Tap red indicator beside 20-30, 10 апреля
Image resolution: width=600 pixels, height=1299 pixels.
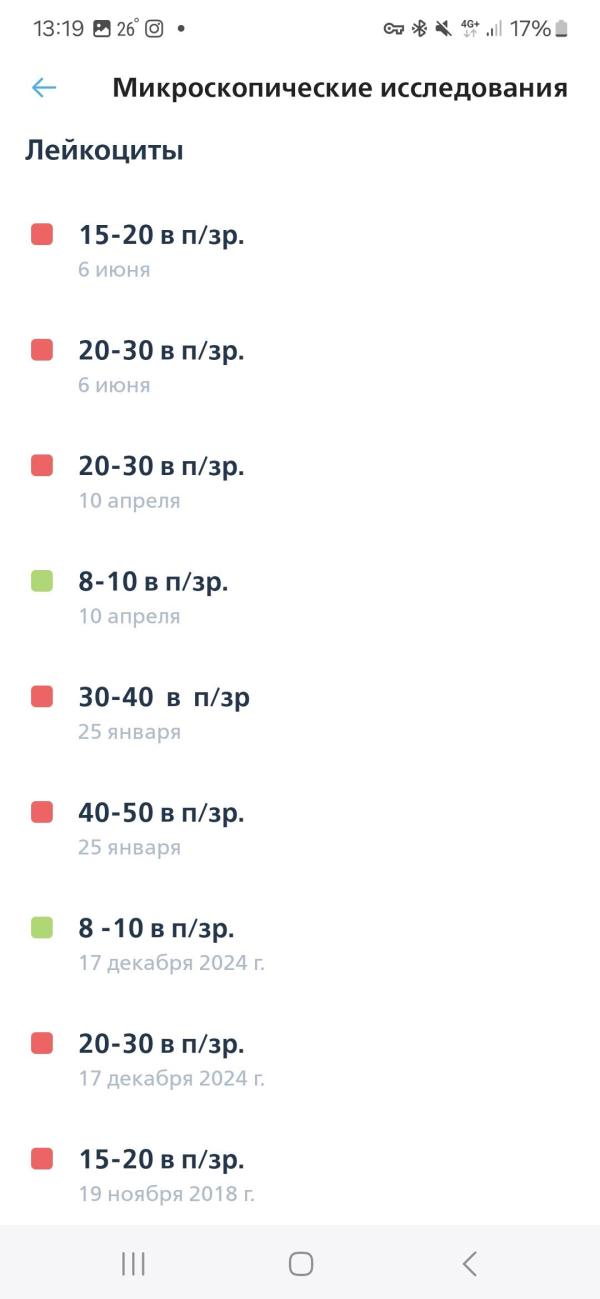pos(42,465)
